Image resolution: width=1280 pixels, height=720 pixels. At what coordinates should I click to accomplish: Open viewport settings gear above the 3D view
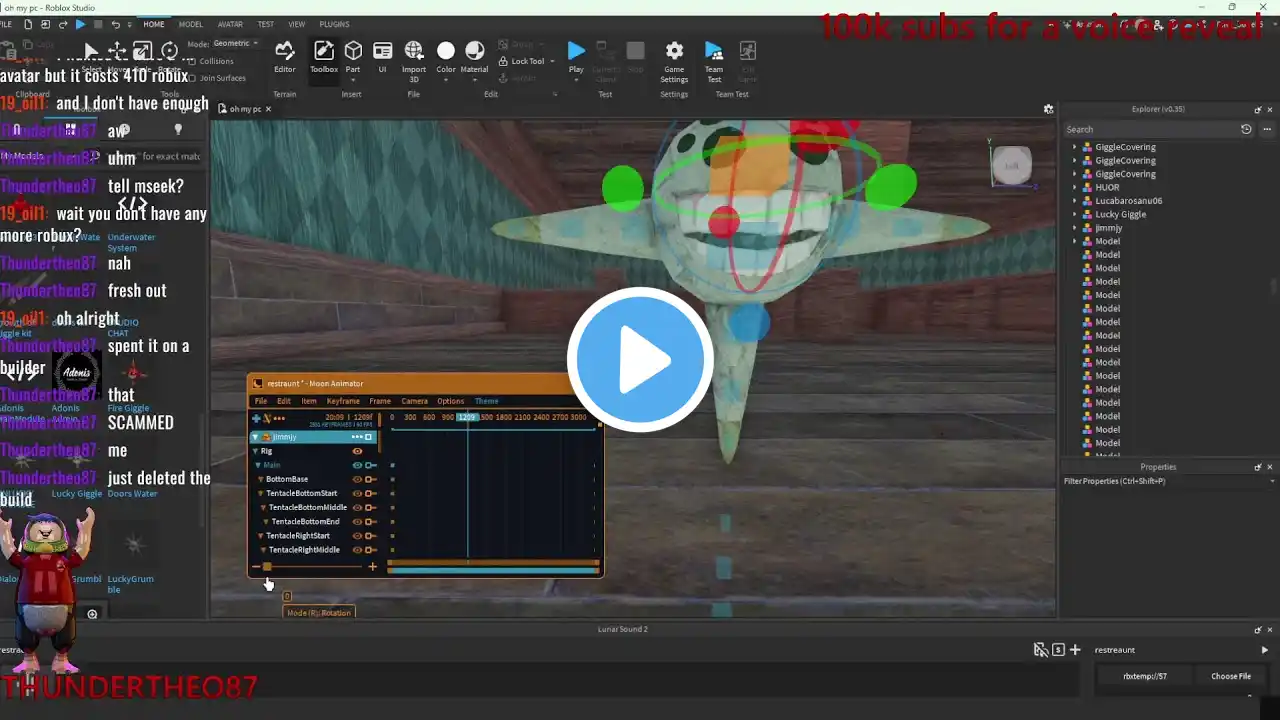tap(1048, 109)
